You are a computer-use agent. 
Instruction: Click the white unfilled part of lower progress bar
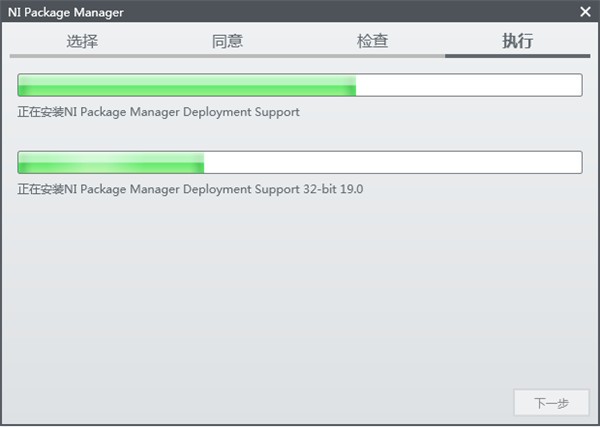point(392,162)
